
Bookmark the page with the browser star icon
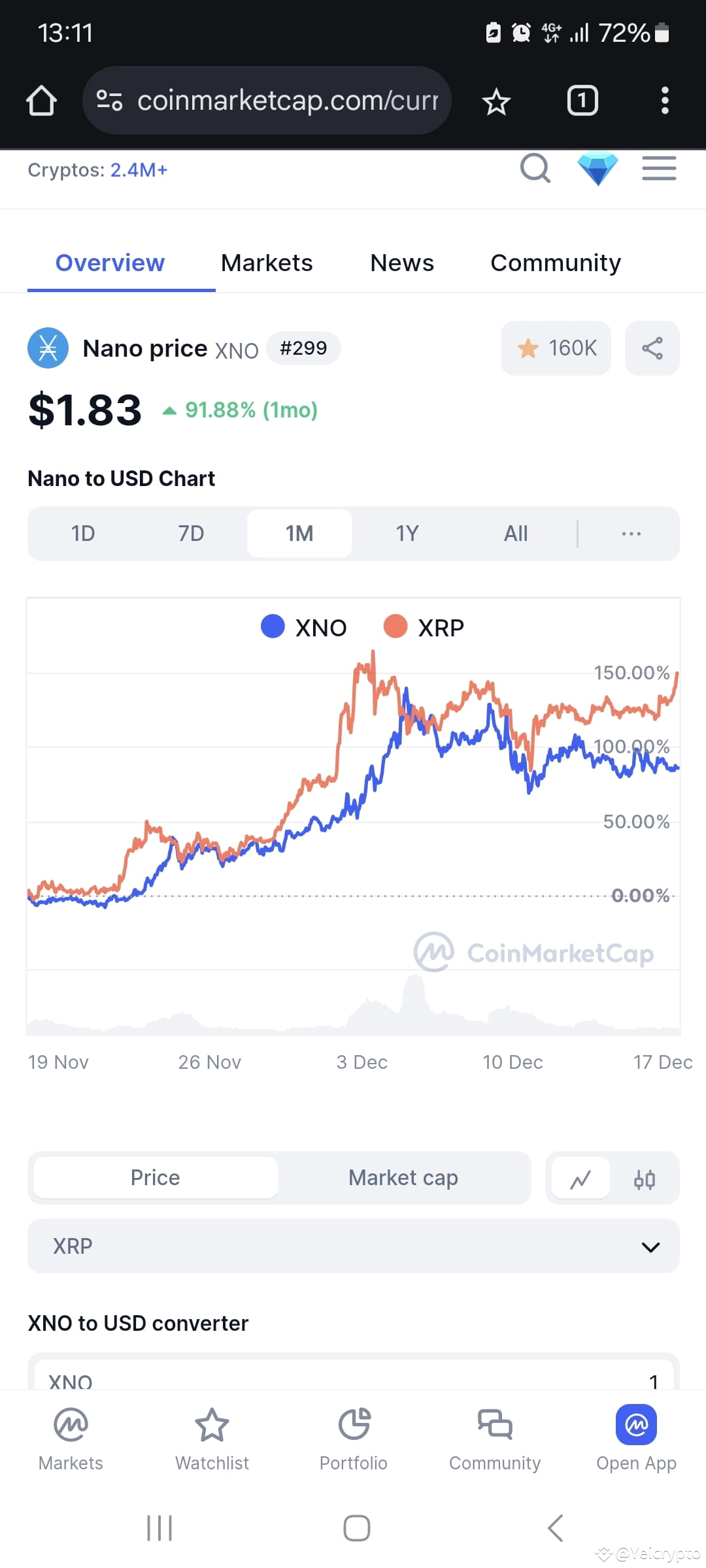(496, 101)
